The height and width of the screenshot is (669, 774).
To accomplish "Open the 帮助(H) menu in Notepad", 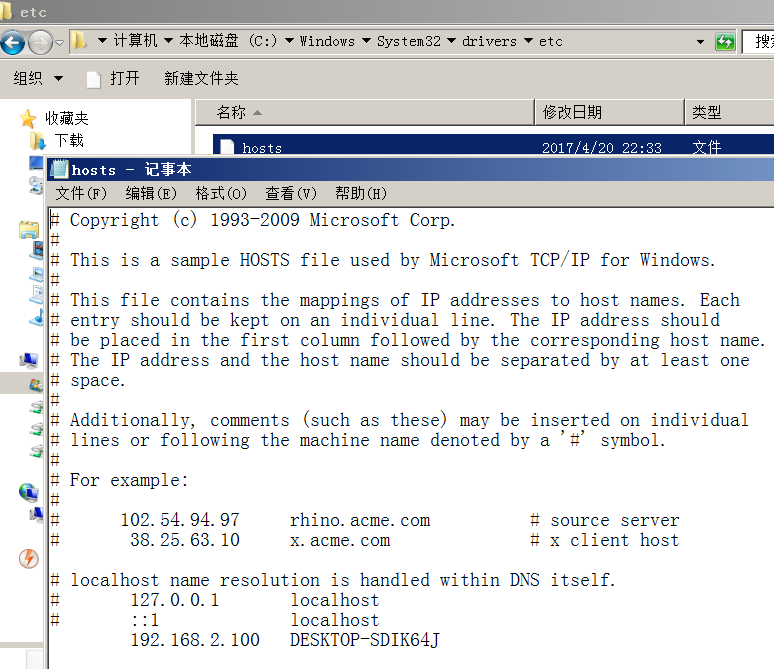I will pos(360,193).
